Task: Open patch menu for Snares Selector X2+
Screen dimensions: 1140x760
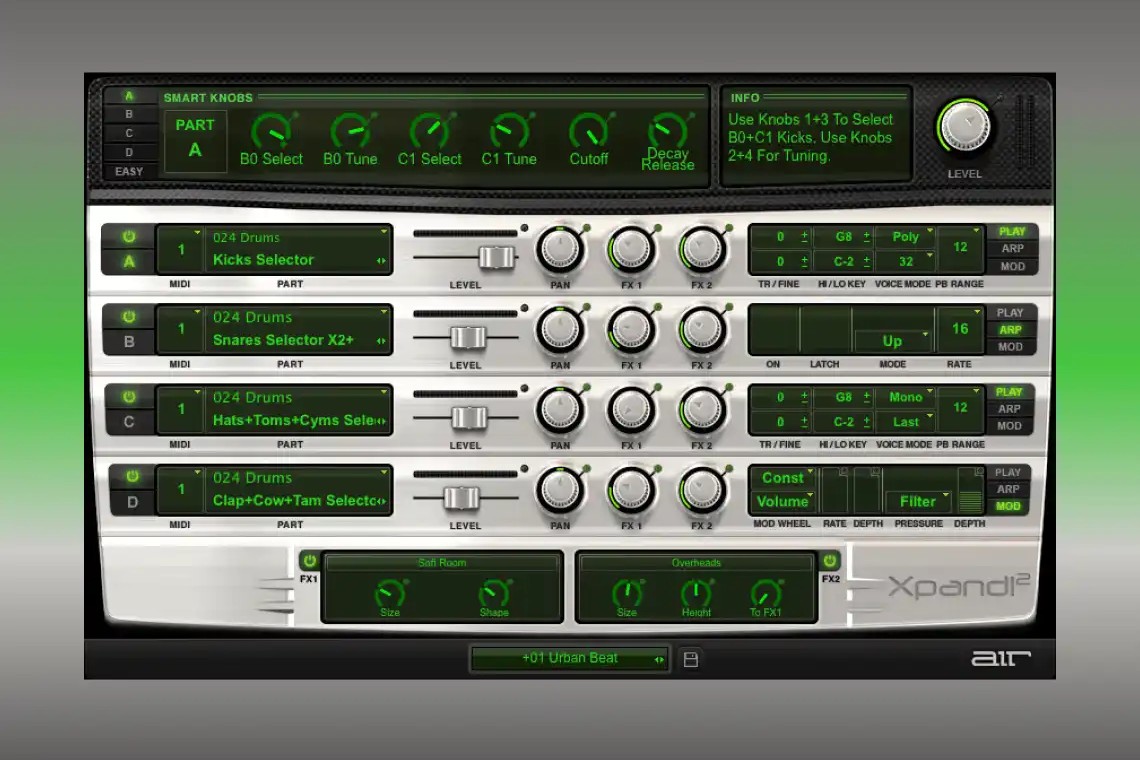Action: [x=299, y=329]
